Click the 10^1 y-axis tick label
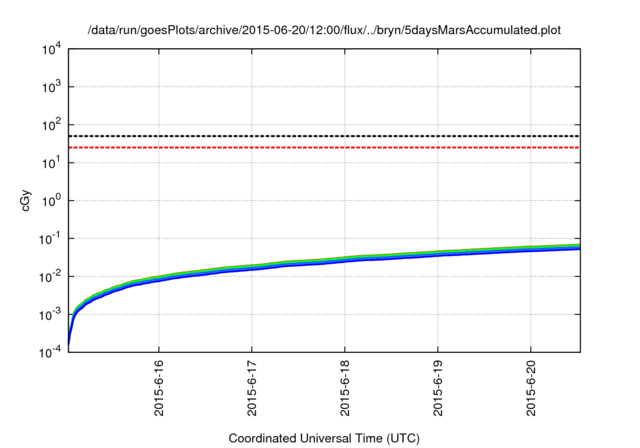This screenshot has height=448, width=640. coord(51,163)
